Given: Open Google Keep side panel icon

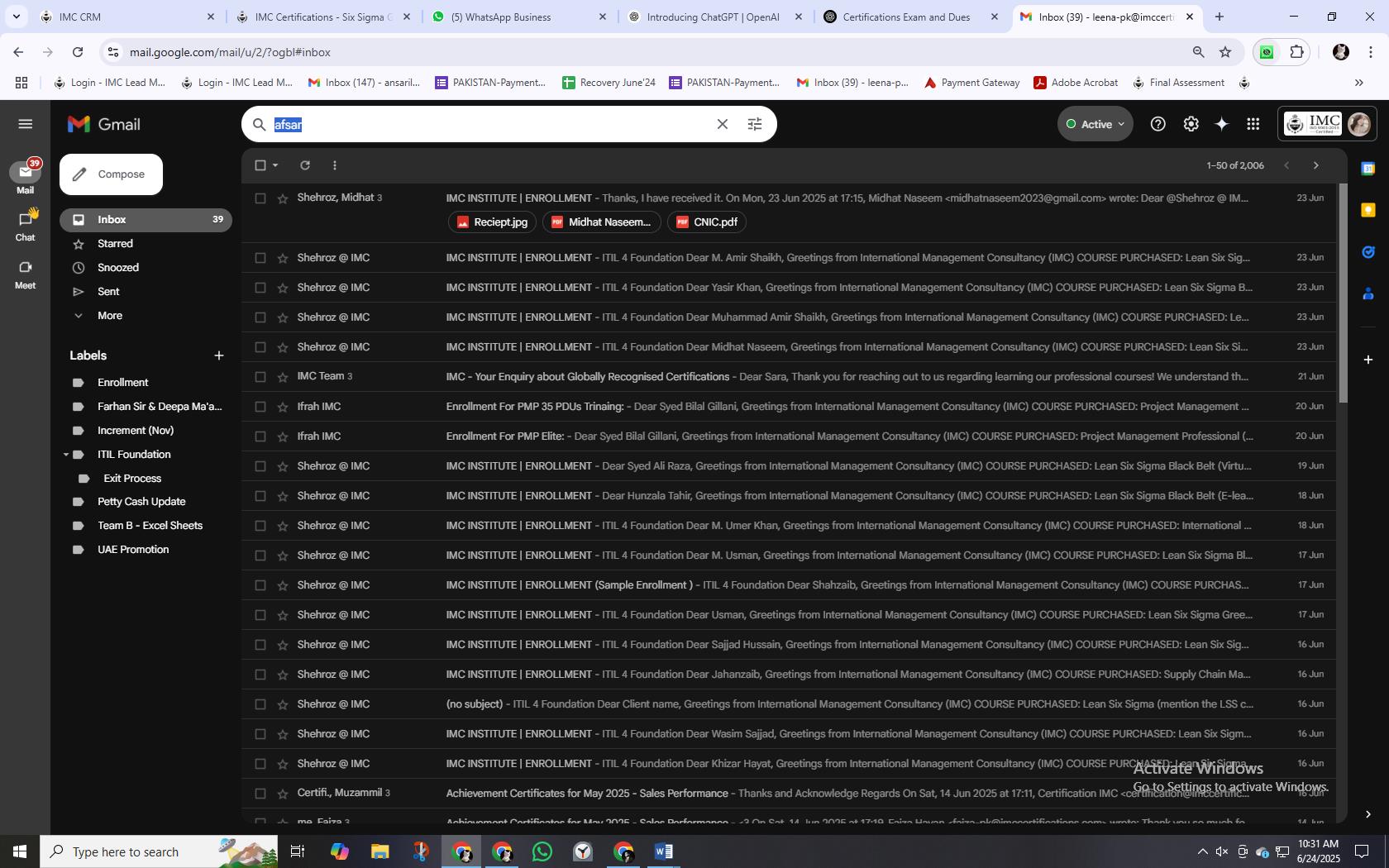Looking at the screenshot, I should pos(1368,210).
